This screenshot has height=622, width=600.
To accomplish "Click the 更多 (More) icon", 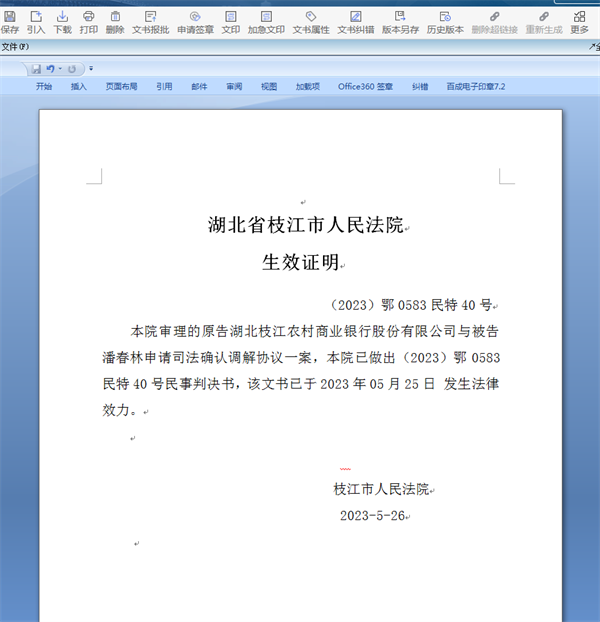I will pyautogui.click(x=579, y=22).
